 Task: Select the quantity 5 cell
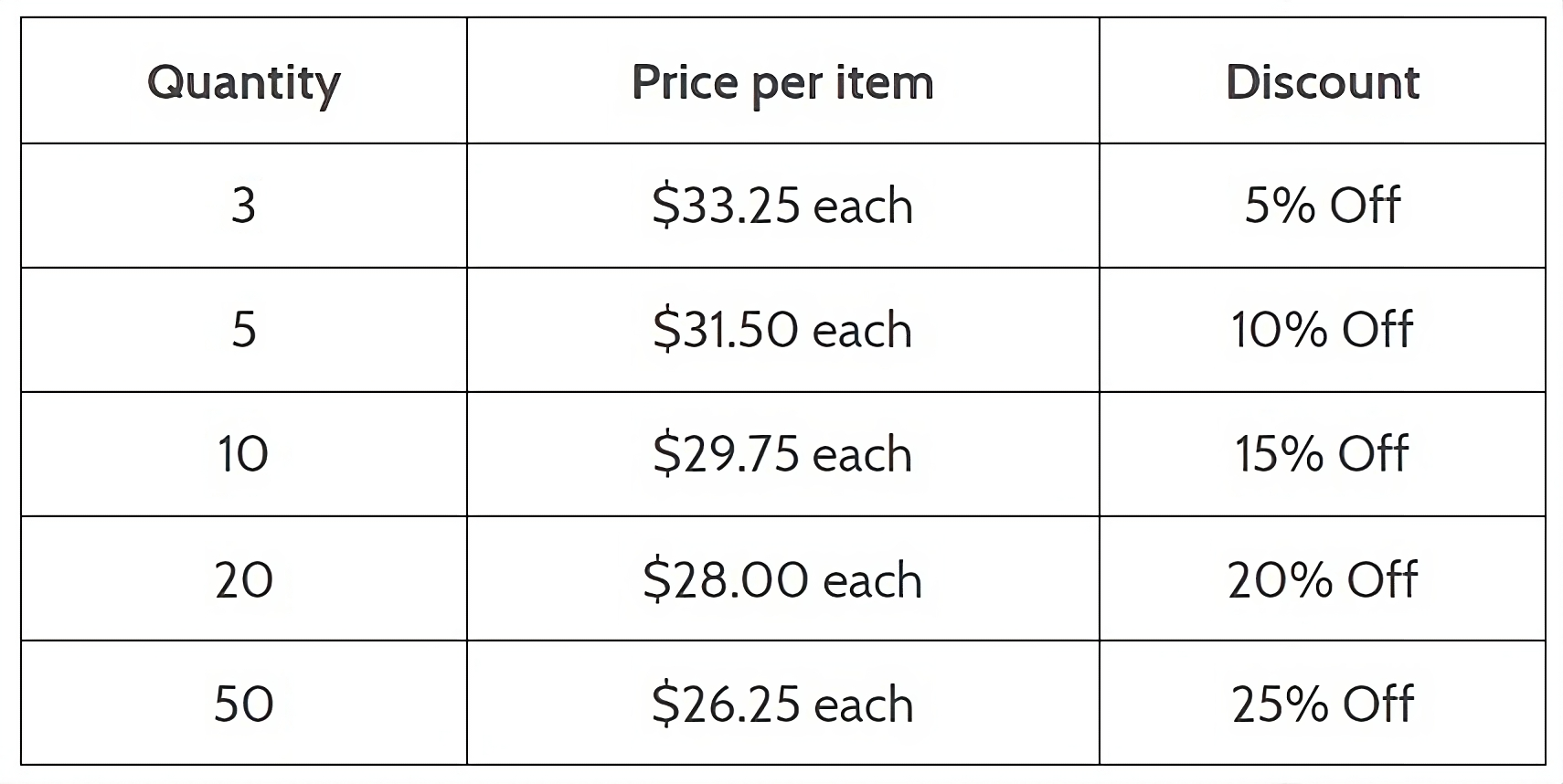click(x=243, y=330)
